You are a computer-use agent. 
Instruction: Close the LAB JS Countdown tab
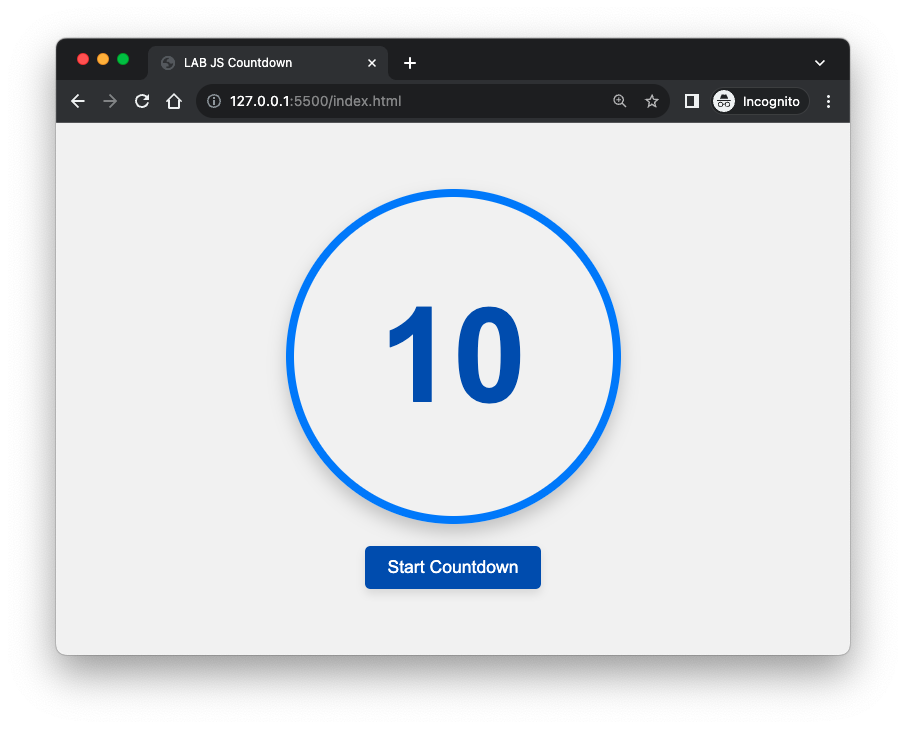click(372, 62)
